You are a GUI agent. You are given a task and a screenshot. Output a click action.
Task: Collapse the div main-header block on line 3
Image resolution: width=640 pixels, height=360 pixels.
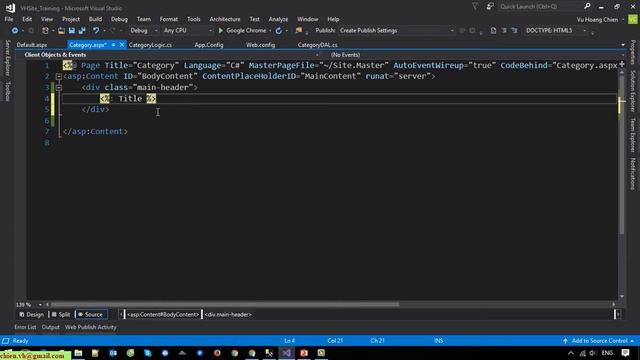[x=59, y=87]
